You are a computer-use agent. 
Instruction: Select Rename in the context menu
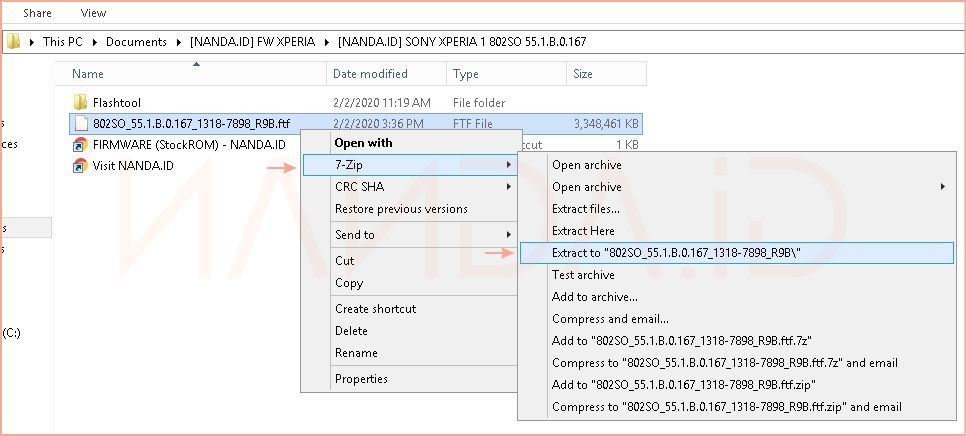coord(356,353)
